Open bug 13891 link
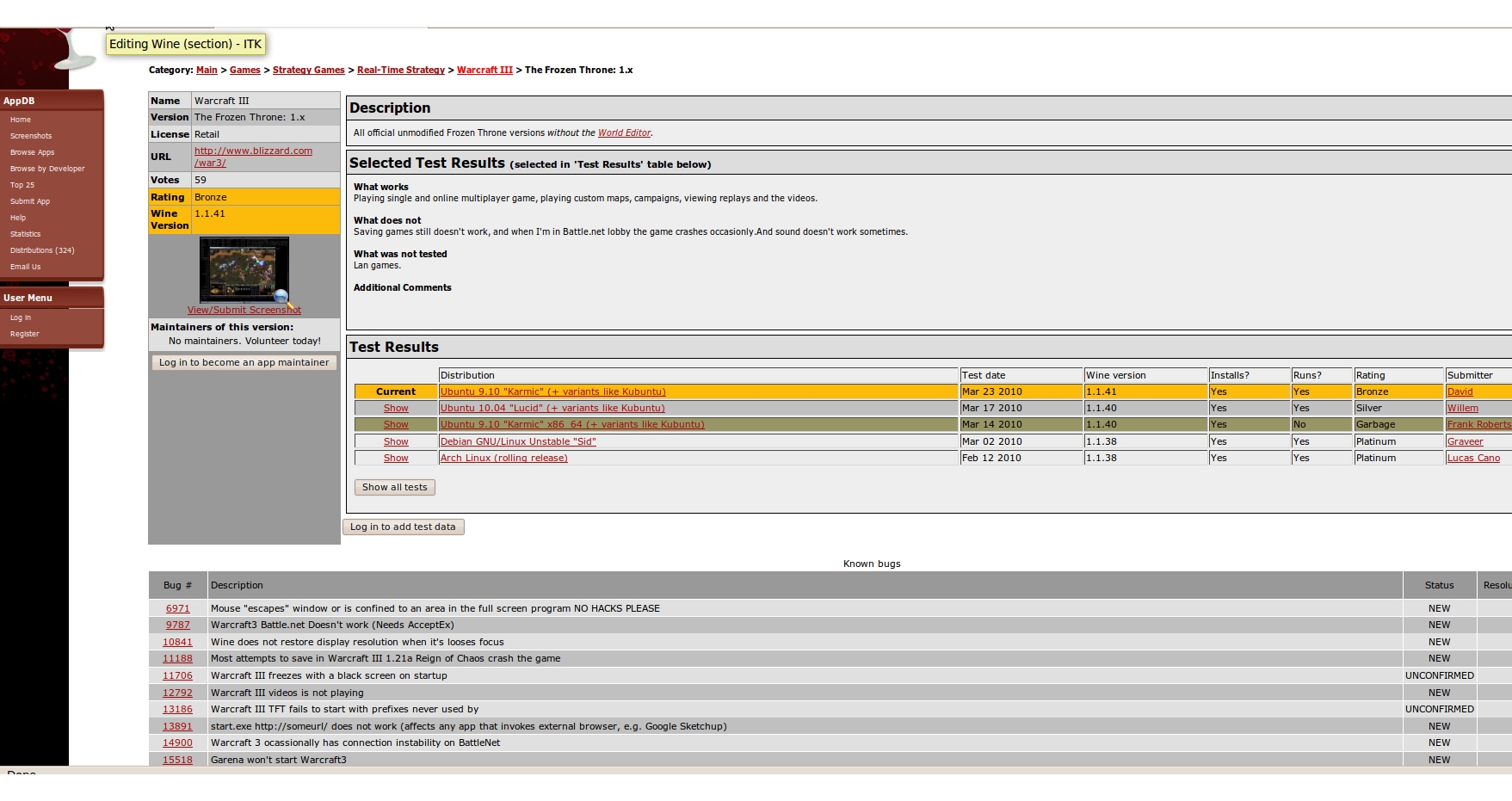Screen dimensions: 1512x801 [178, 727]
